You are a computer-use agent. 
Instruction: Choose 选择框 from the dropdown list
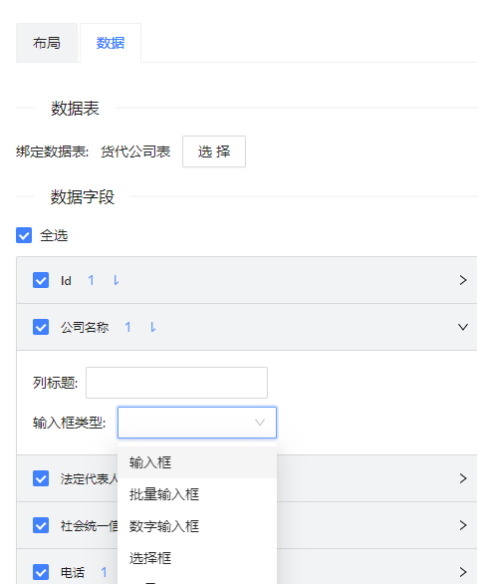click(x=197, y=558)
